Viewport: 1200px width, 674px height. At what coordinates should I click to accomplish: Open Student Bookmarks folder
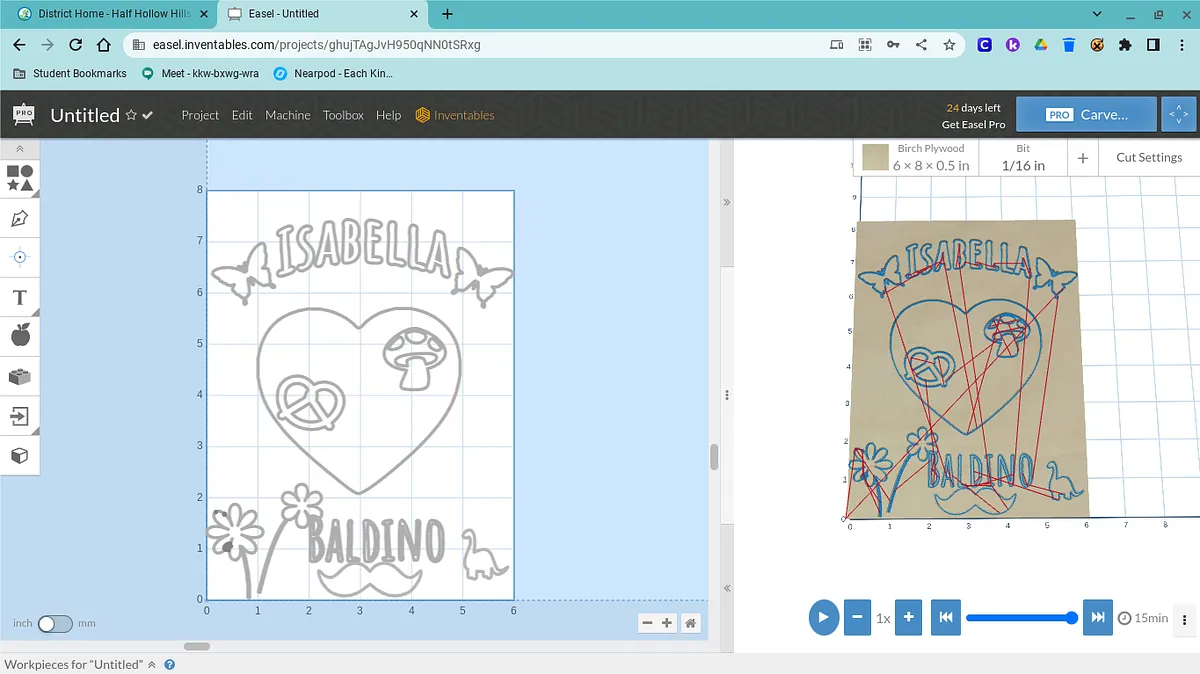(70, 73)
